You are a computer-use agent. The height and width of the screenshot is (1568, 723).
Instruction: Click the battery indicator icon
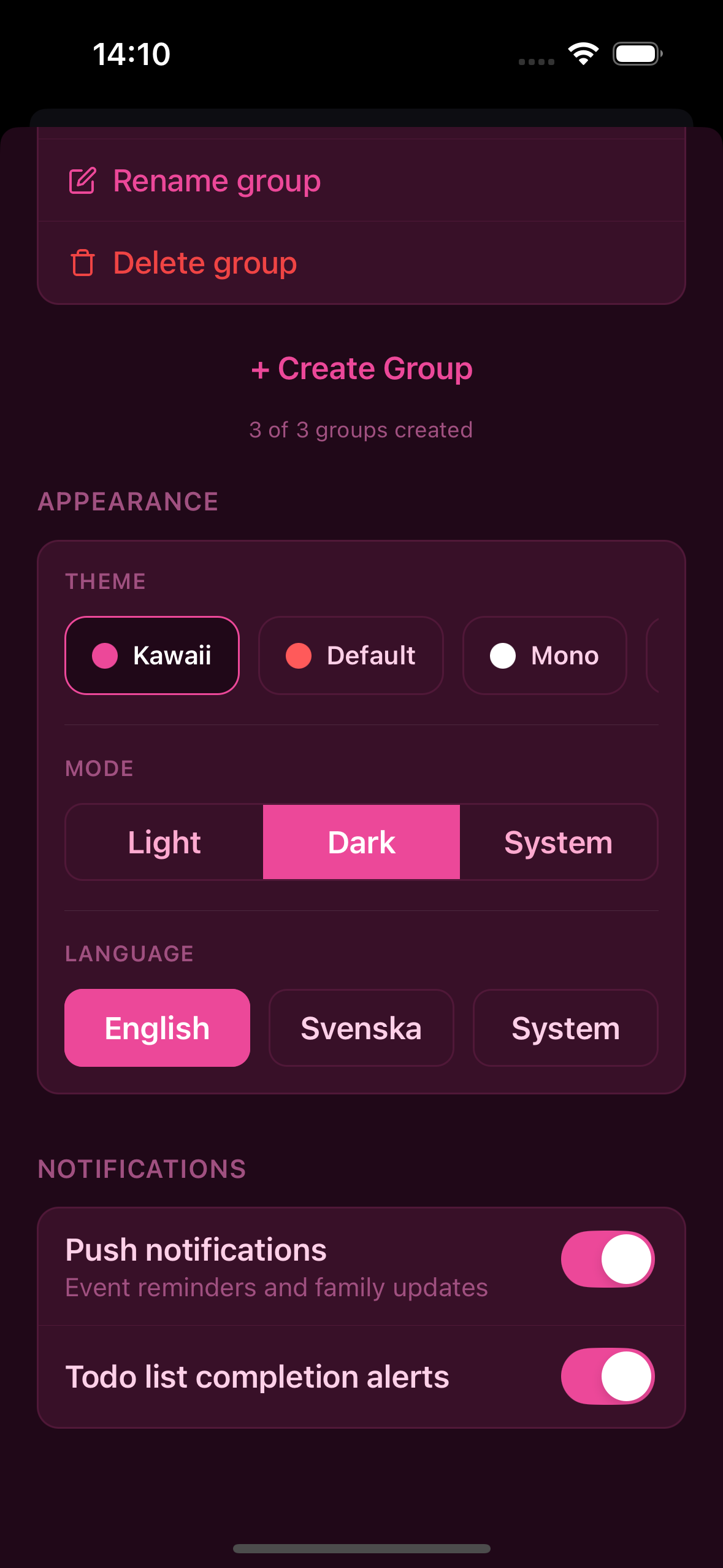click(635, 54)
